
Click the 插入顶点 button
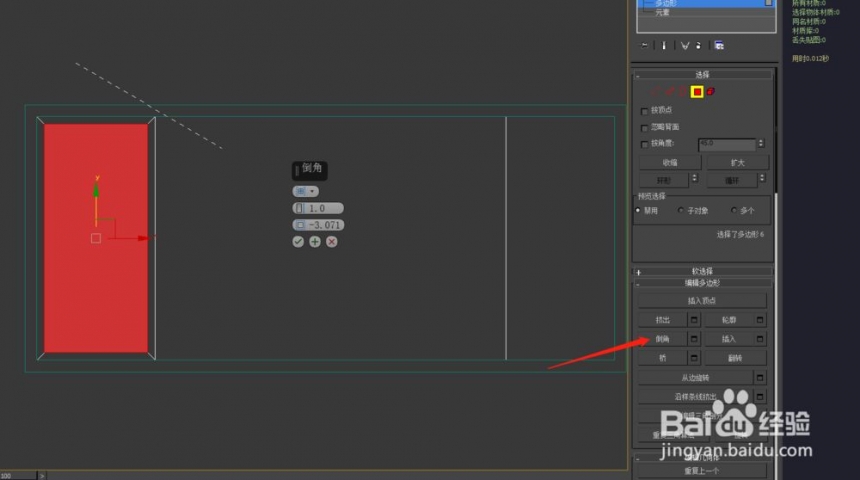pos(702,301)
